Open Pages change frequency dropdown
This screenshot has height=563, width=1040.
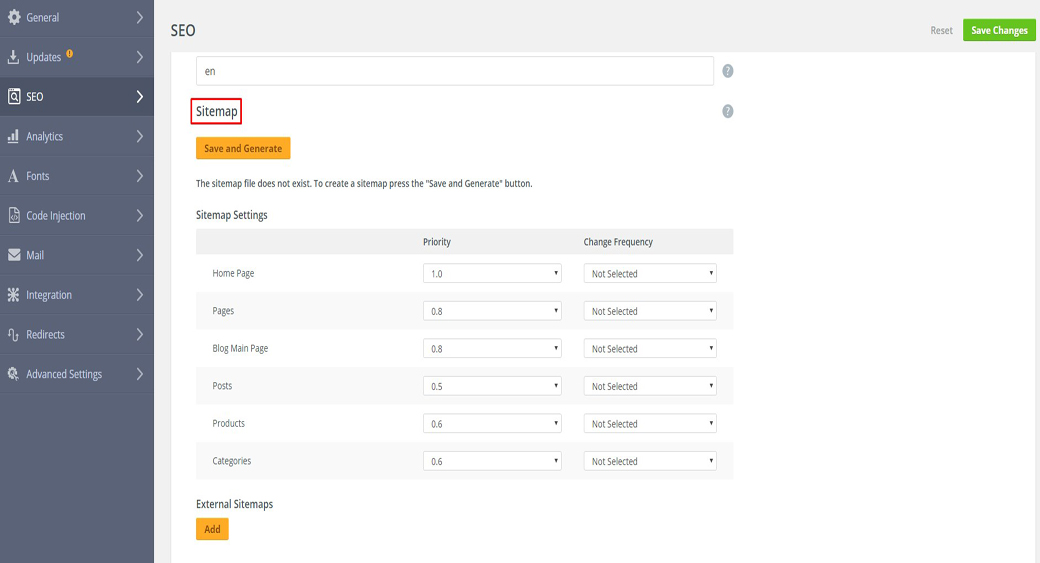click(x=650, y=311)
